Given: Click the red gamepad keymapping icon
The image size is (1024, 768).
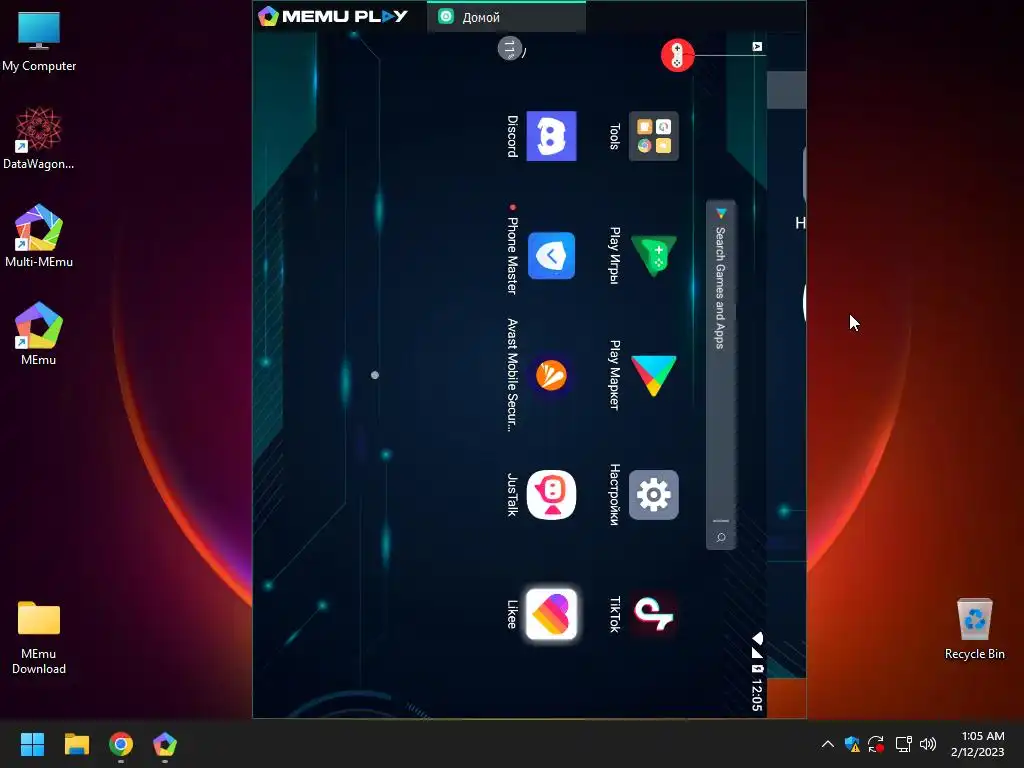Looking at the screenshot, I should pyautogui.click(x=677, y=56).
